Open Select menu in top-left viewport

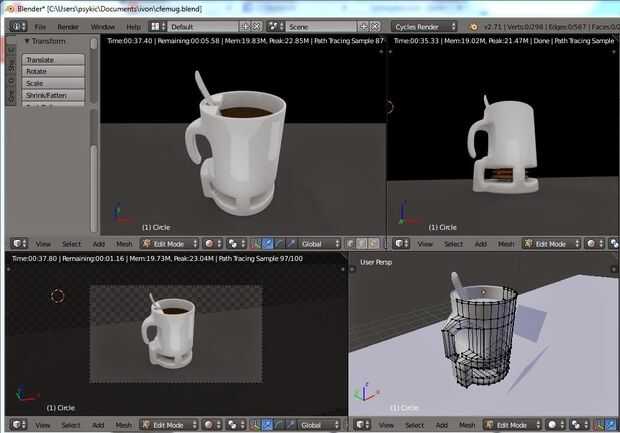(x=71, y=244)
